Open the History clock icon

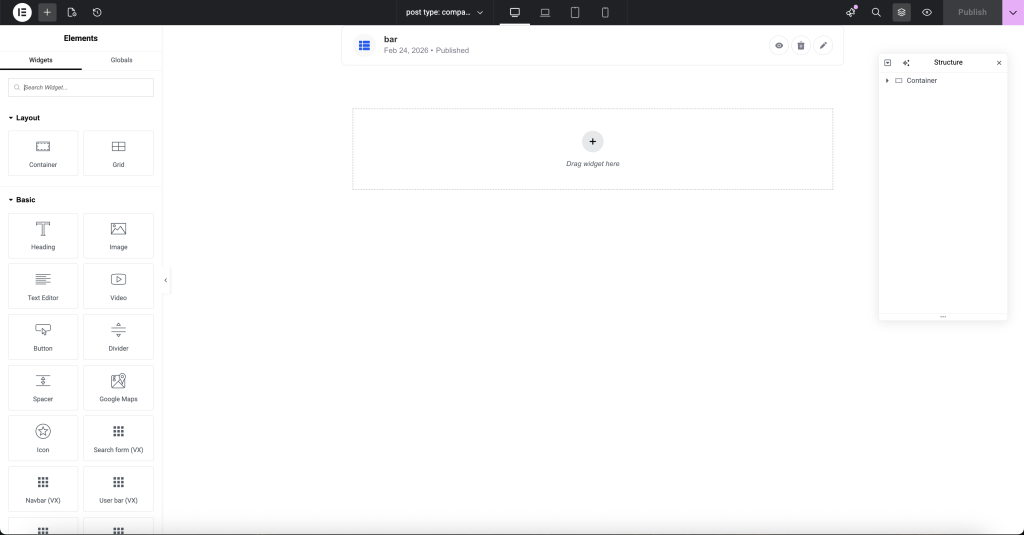[x=97, y=12]
